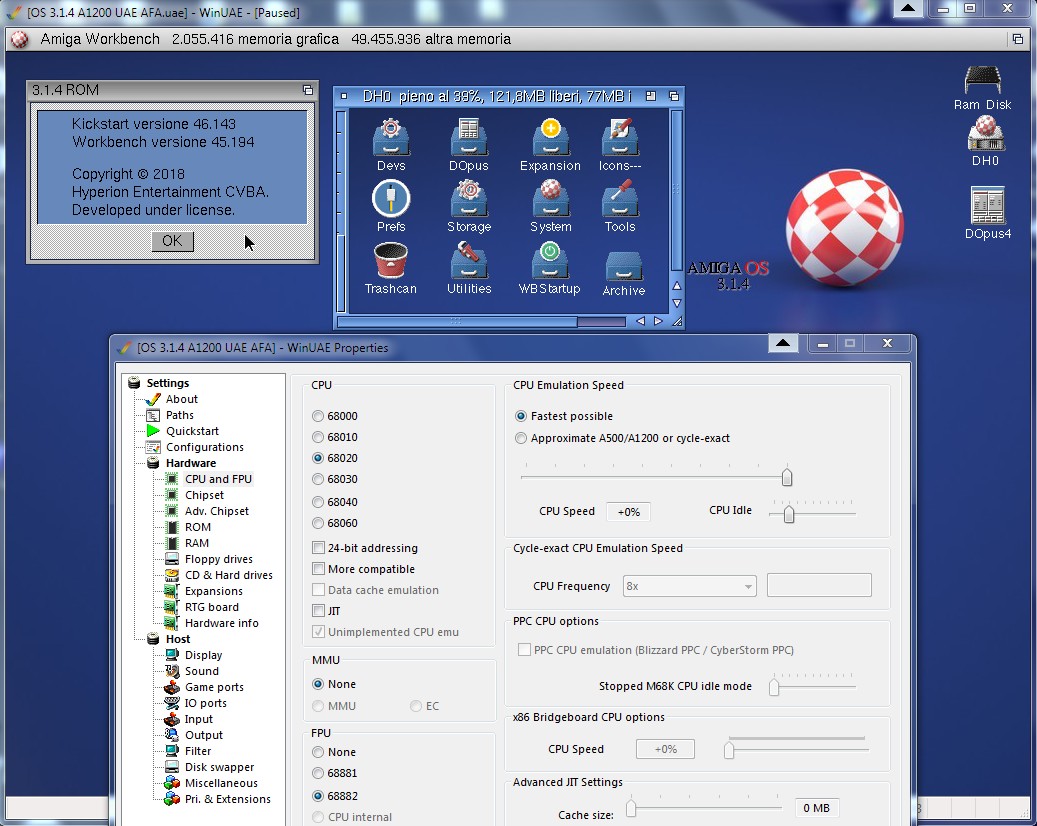Image resolution: width=1037 pixels, height=826 pixels.
Task: Open the Trashcan icon
Action: [390, 262]
